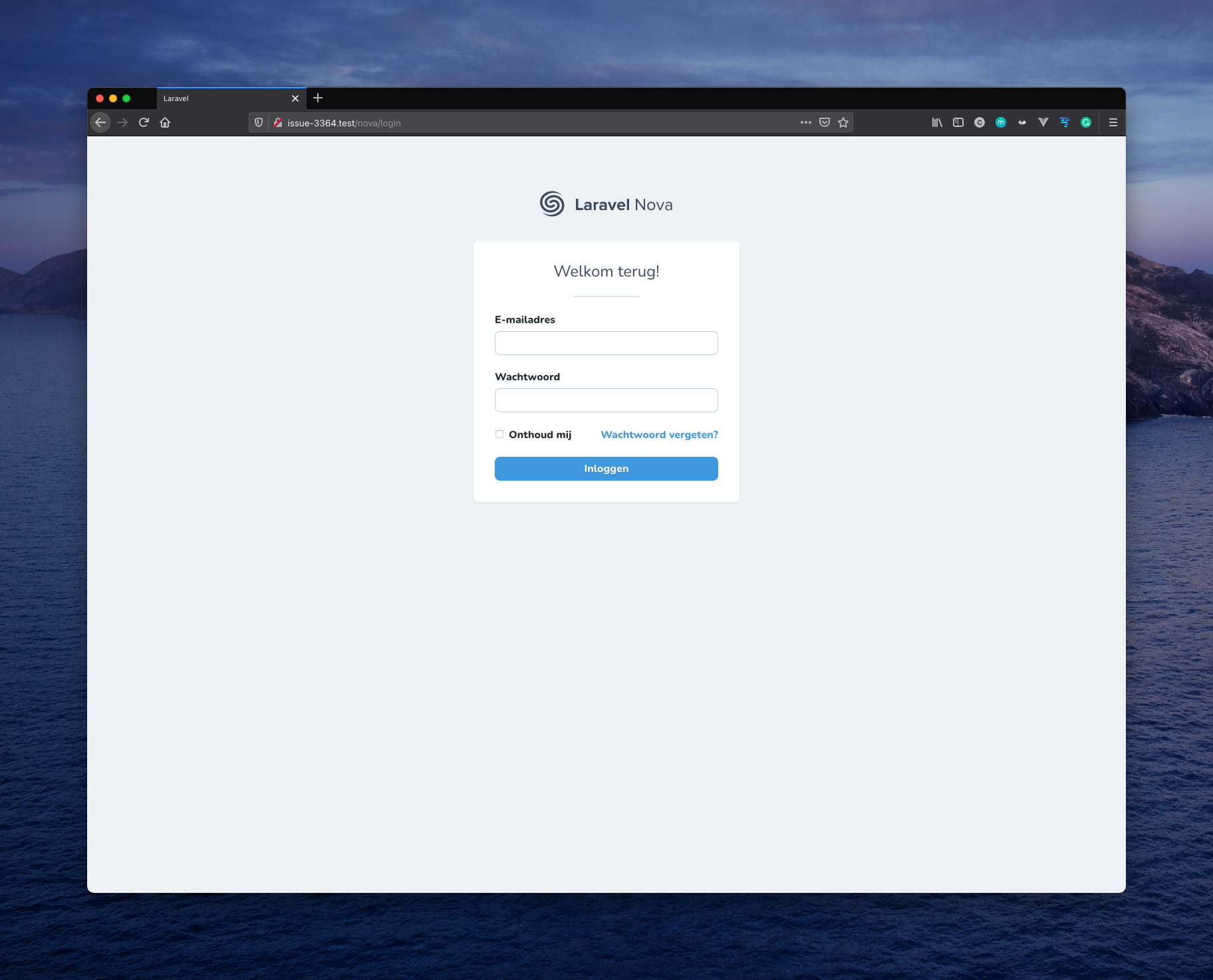The image size is (1213, 980).
Task: Click the shield tracking protection icon
Action: [x=259, y=122]
